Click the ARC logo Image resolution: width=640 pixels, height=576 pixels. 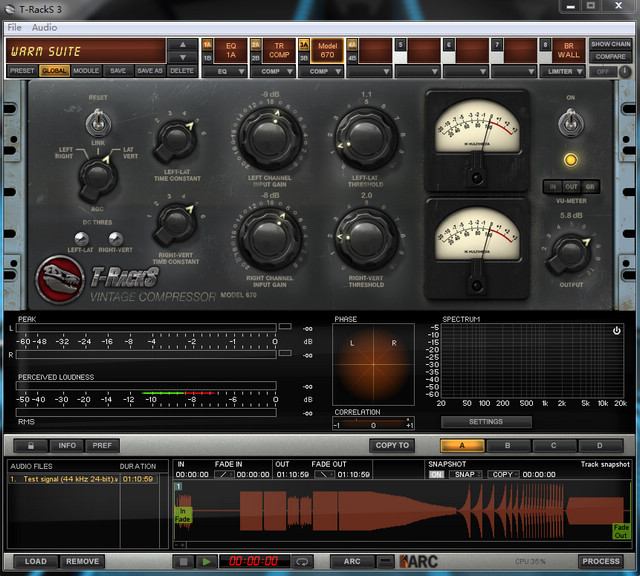pos(418,562)
